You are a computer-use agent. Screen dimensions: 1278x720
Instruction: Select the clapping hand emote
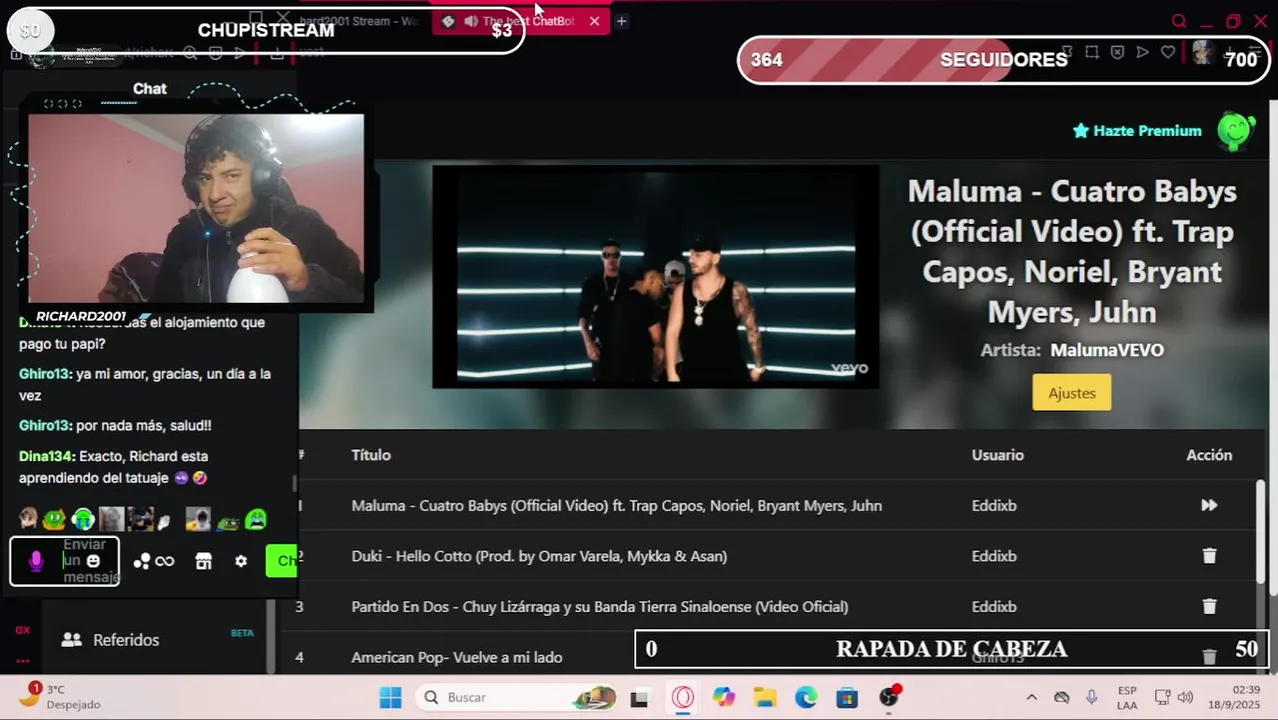point(165,520)
